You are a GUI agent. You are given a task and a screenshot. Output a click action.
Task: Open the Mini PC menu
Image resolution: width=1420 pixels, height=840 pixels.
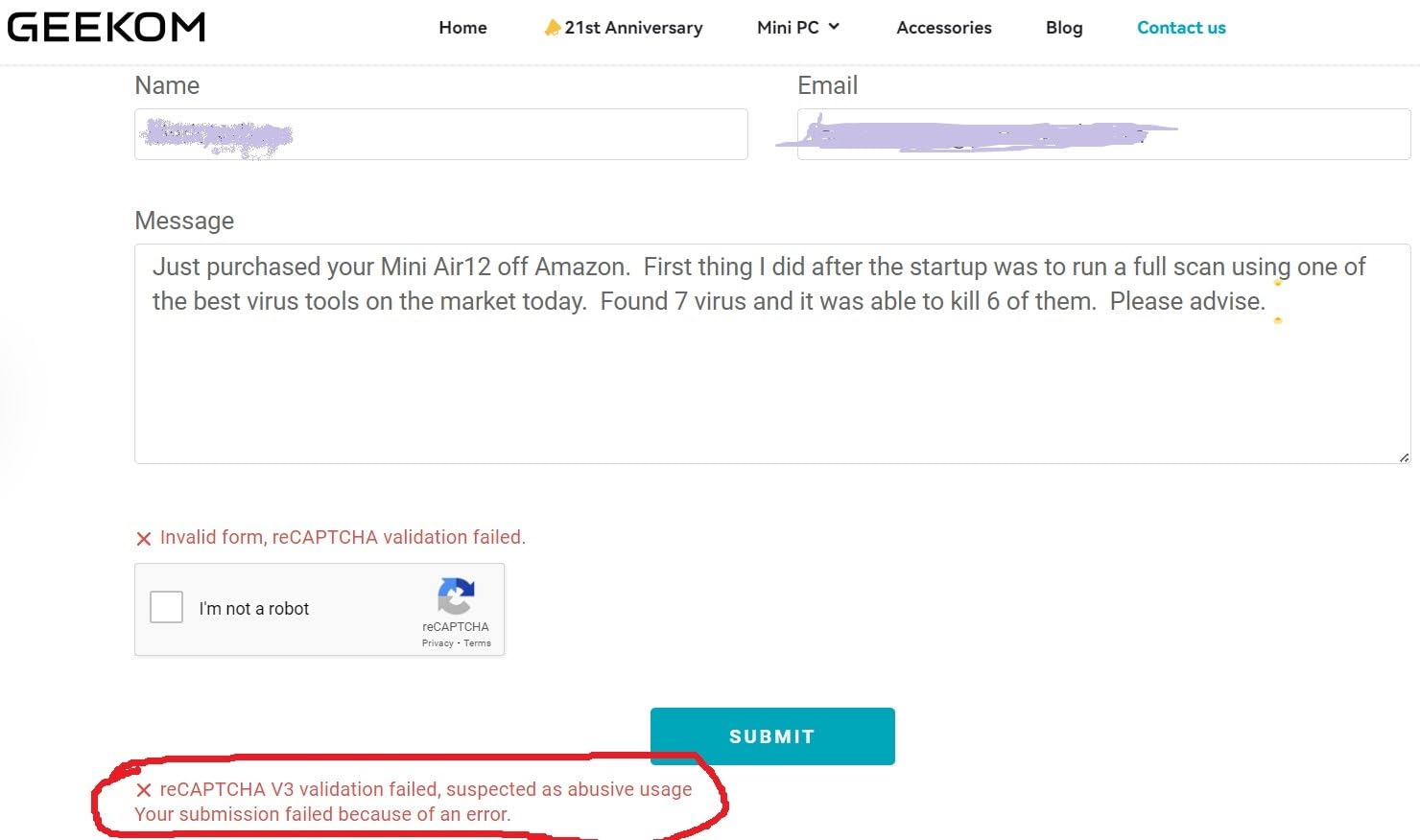(x=788, y=28)
